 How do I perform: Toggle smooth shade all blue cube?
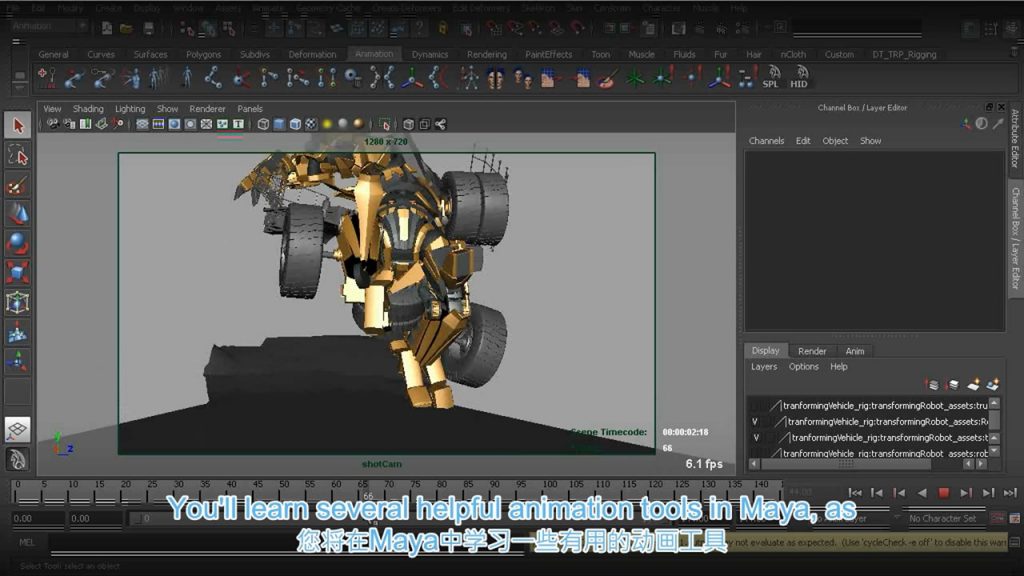pyautogui.click(x=279, y=124)
